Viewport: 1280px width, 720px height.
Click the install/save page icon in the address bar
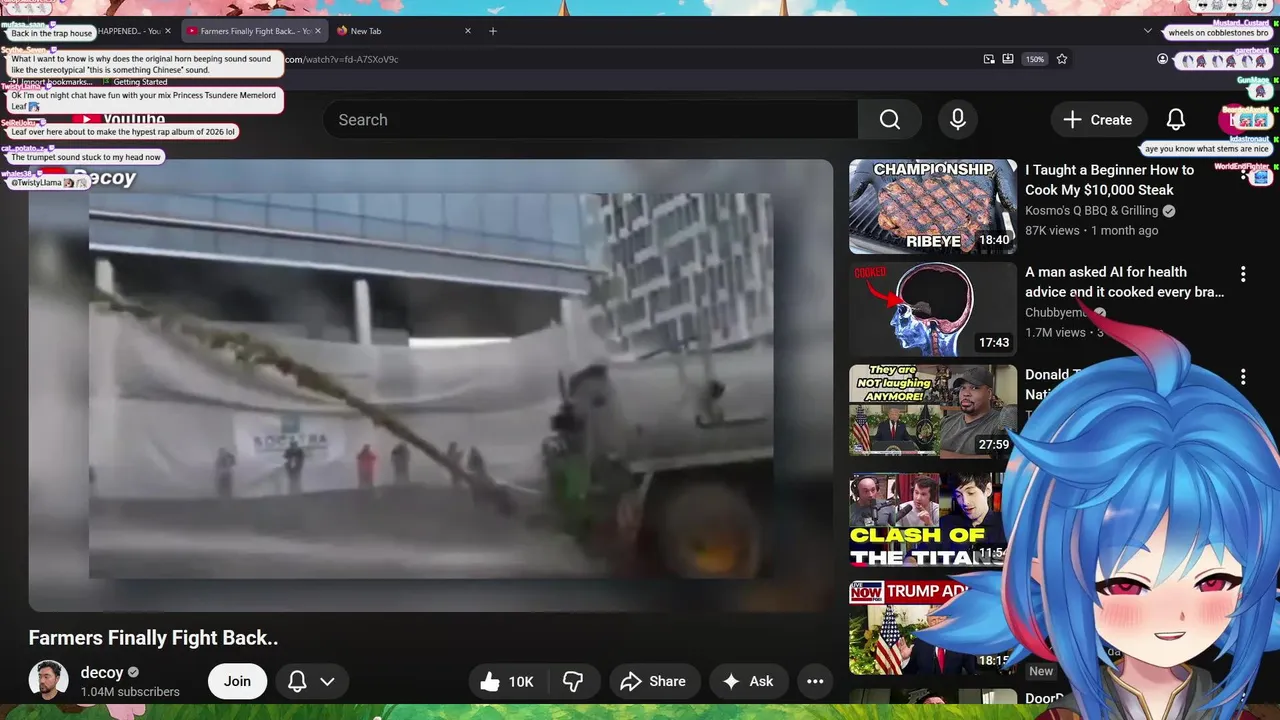pyautogui.click(x=1008, y=59)
